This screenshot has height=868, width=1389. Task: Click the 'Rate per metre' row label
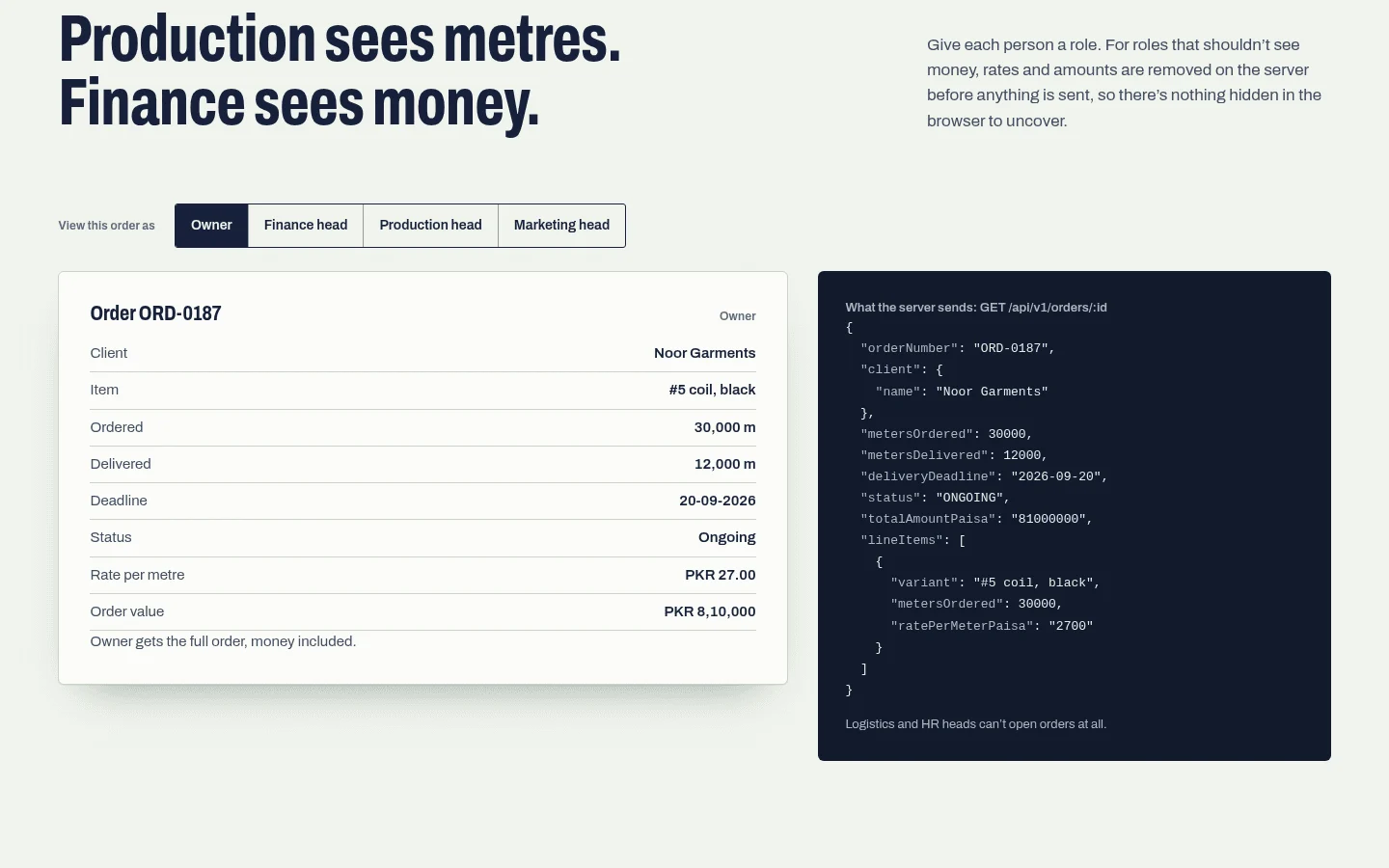[137, 575]
